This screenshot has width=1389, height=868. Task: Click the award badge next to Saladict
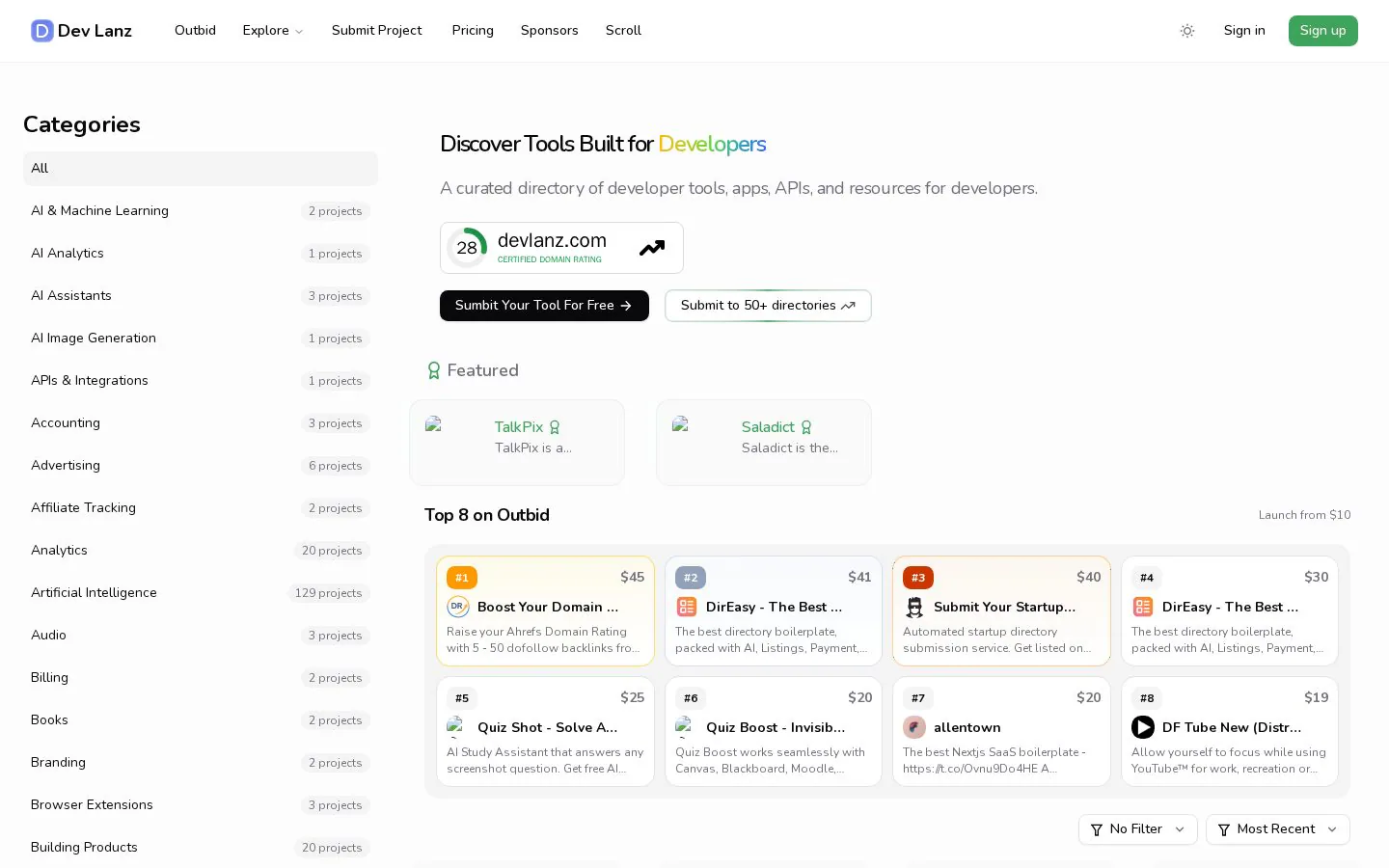806,427
